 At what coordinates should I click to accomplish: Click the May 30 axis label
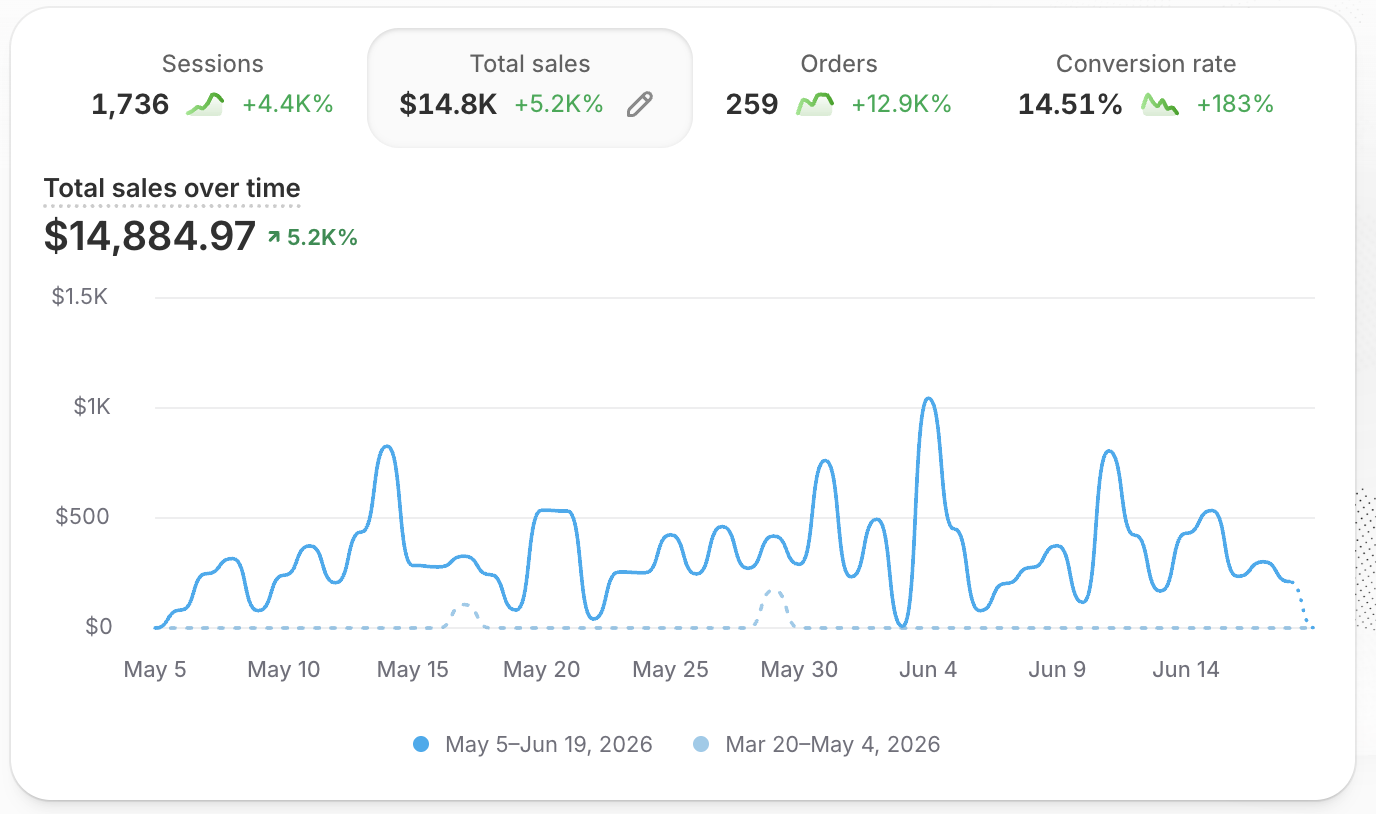point(799,670)
